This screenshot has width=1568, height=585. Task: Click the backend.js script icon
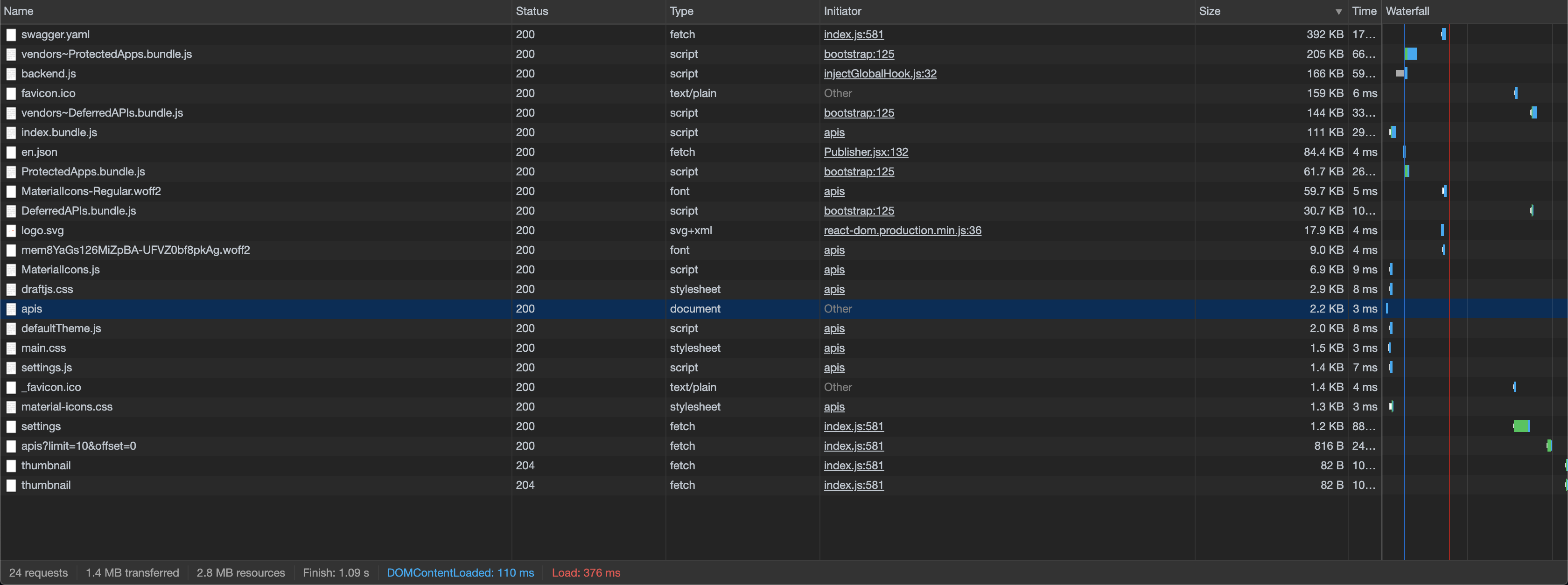tap(11, 74)
